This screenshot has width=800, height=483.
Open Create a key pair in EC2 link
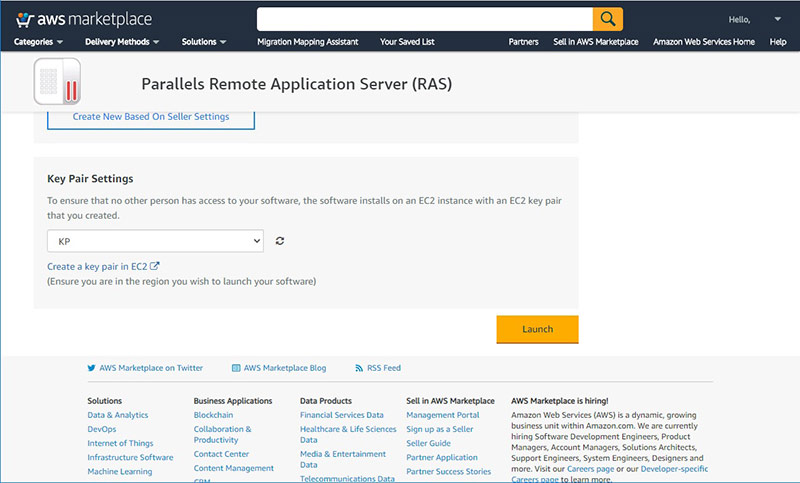point(103,266)
